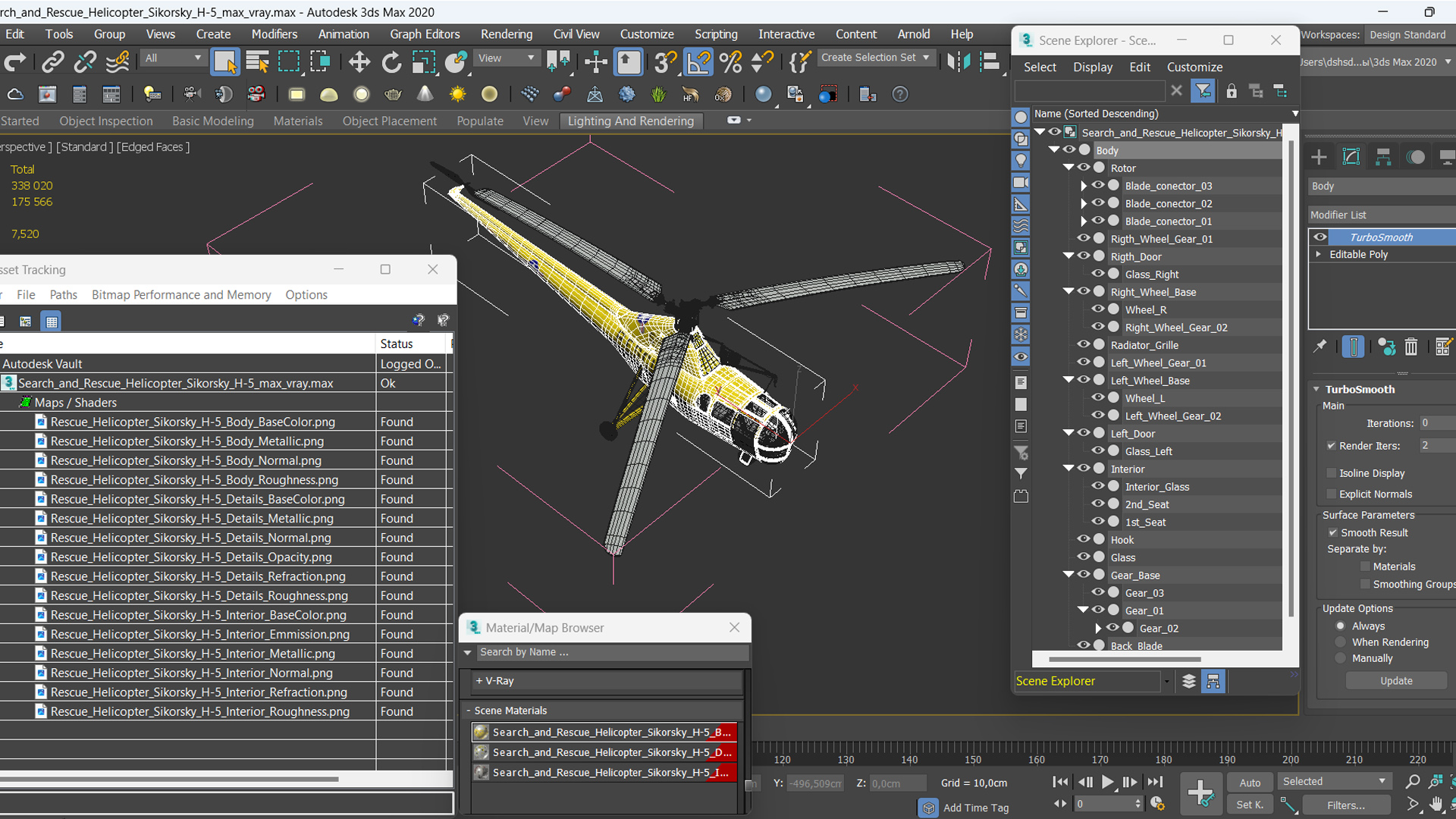
Task: Click Search by Name field in Material Browser
Action: (x=612, y=652)
